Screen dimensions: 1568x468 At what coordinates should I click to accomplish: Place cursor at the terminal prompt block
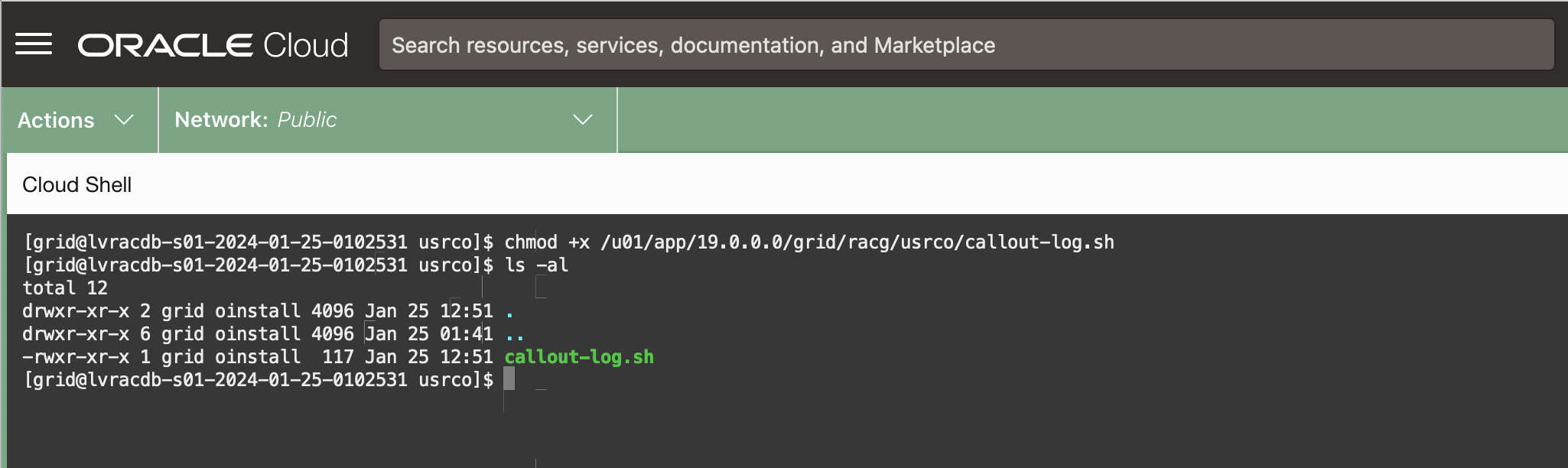(509, 379)
